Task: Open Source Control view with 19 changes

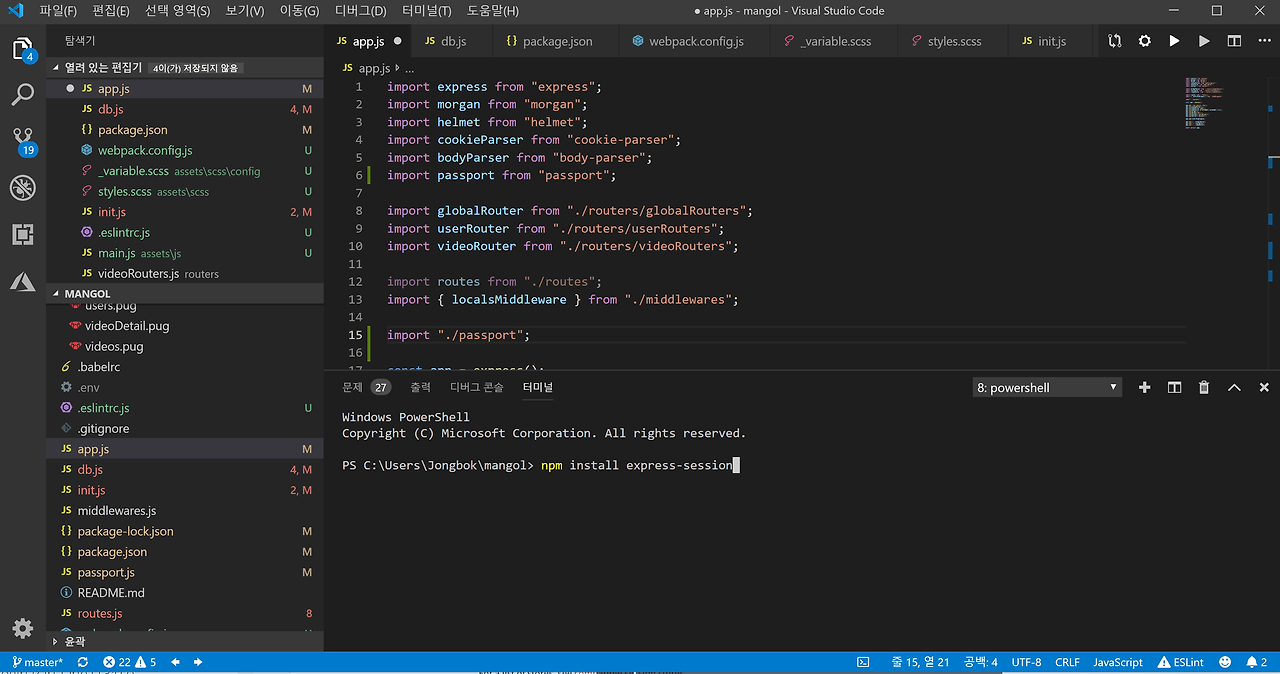Action: 22,141
